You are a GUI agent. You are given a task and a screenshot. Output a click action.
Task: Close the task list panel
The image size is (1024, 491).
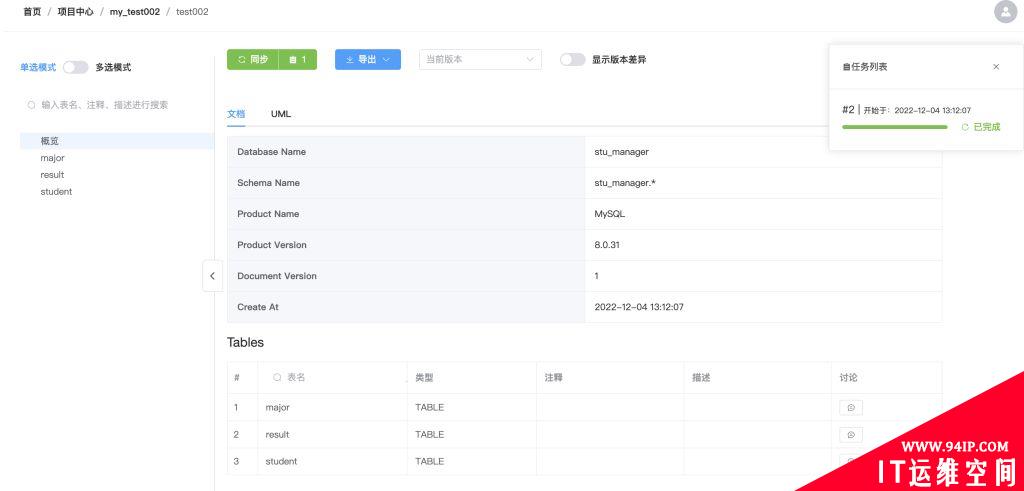coord(996,67)
